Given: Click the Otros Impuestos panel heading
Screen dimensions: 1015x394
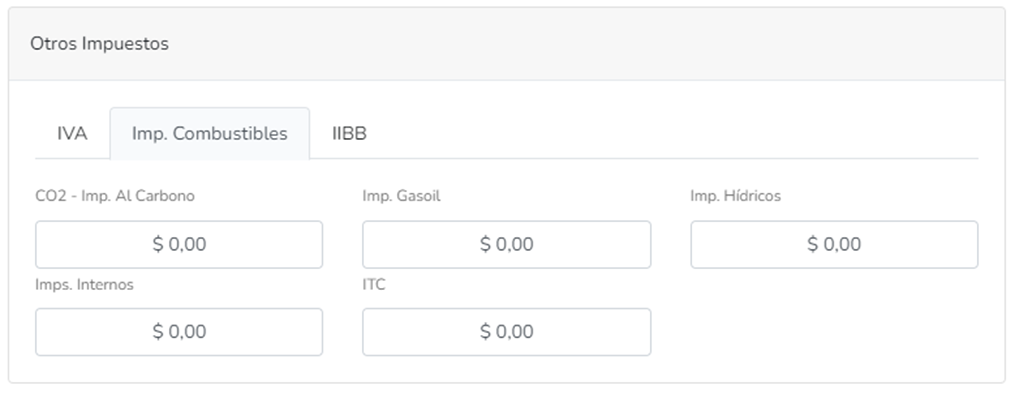Looking at the screenshot, I should point(100,44).
